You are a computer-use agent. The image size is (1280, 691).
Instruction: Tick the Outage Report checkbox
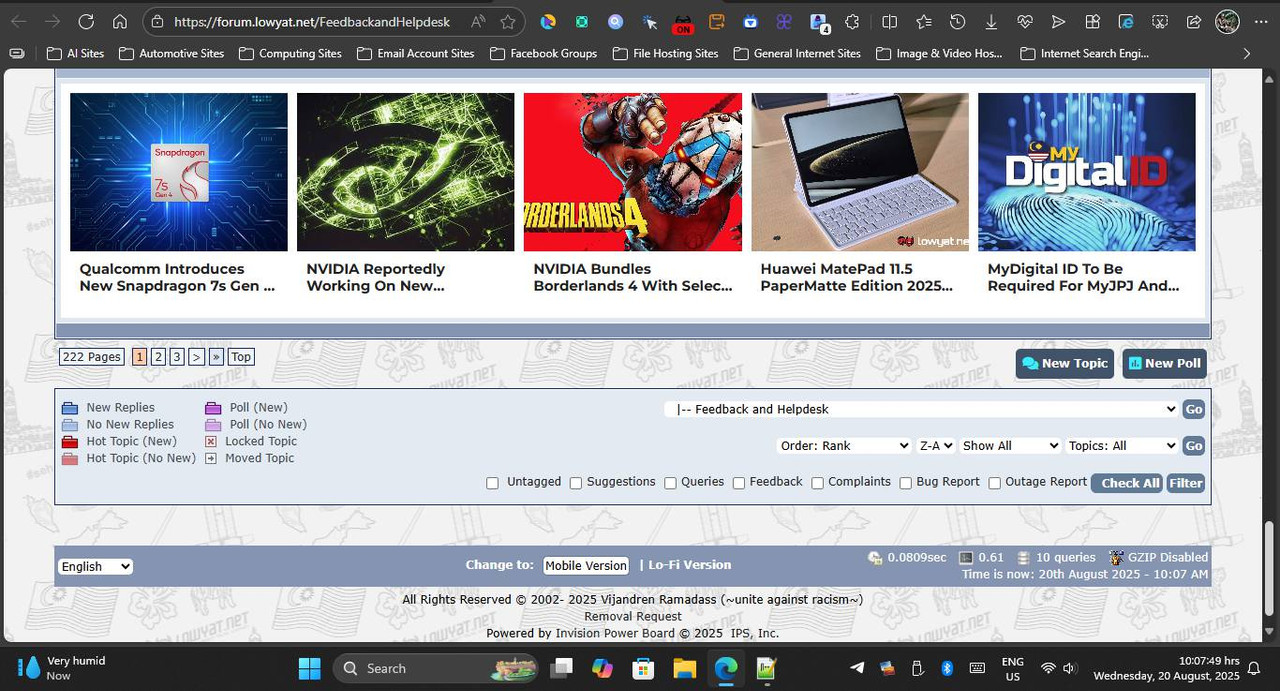pyautogui.click(x=994, y=483)
